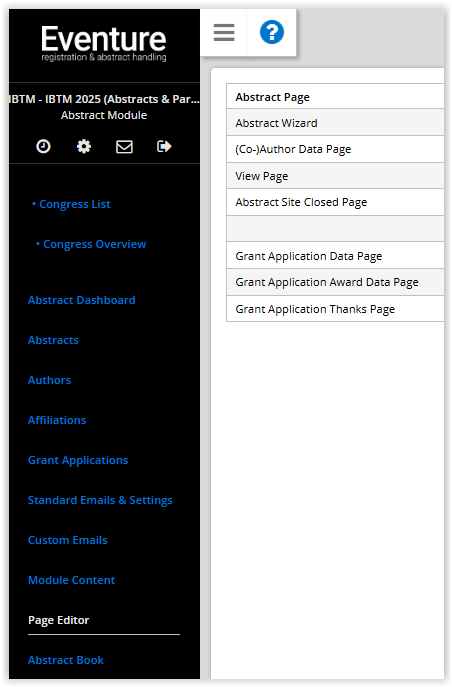Click the logout arrow icon
This screenshot has height=687, width=452.
164,146
